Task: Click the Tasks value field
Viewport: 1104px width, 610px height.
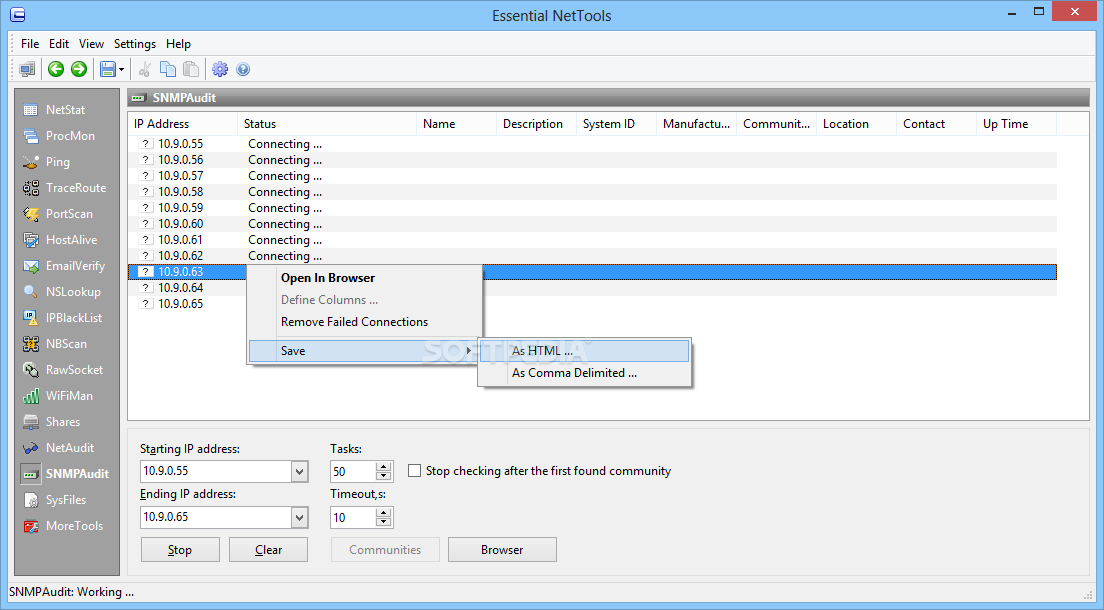Action: [353, 472]
